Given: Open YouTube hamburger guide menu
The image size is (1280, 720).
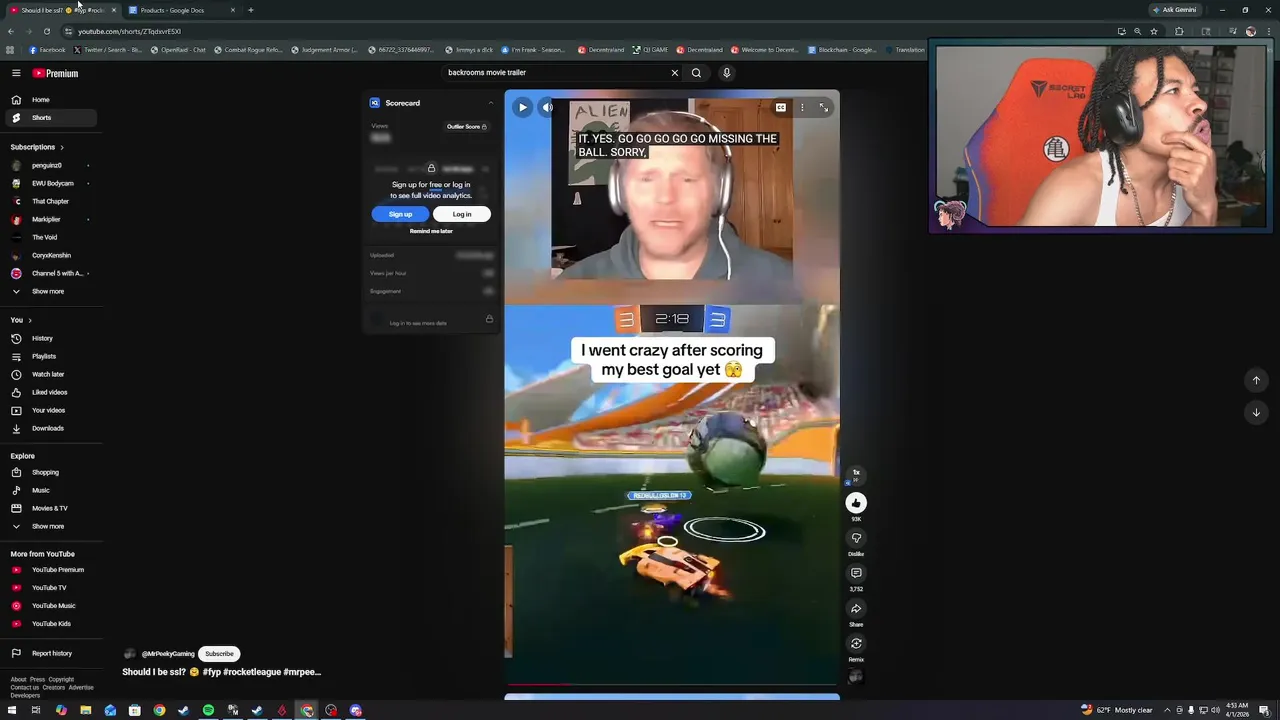Looking at the screenshot, I should [x=16, y=73].
